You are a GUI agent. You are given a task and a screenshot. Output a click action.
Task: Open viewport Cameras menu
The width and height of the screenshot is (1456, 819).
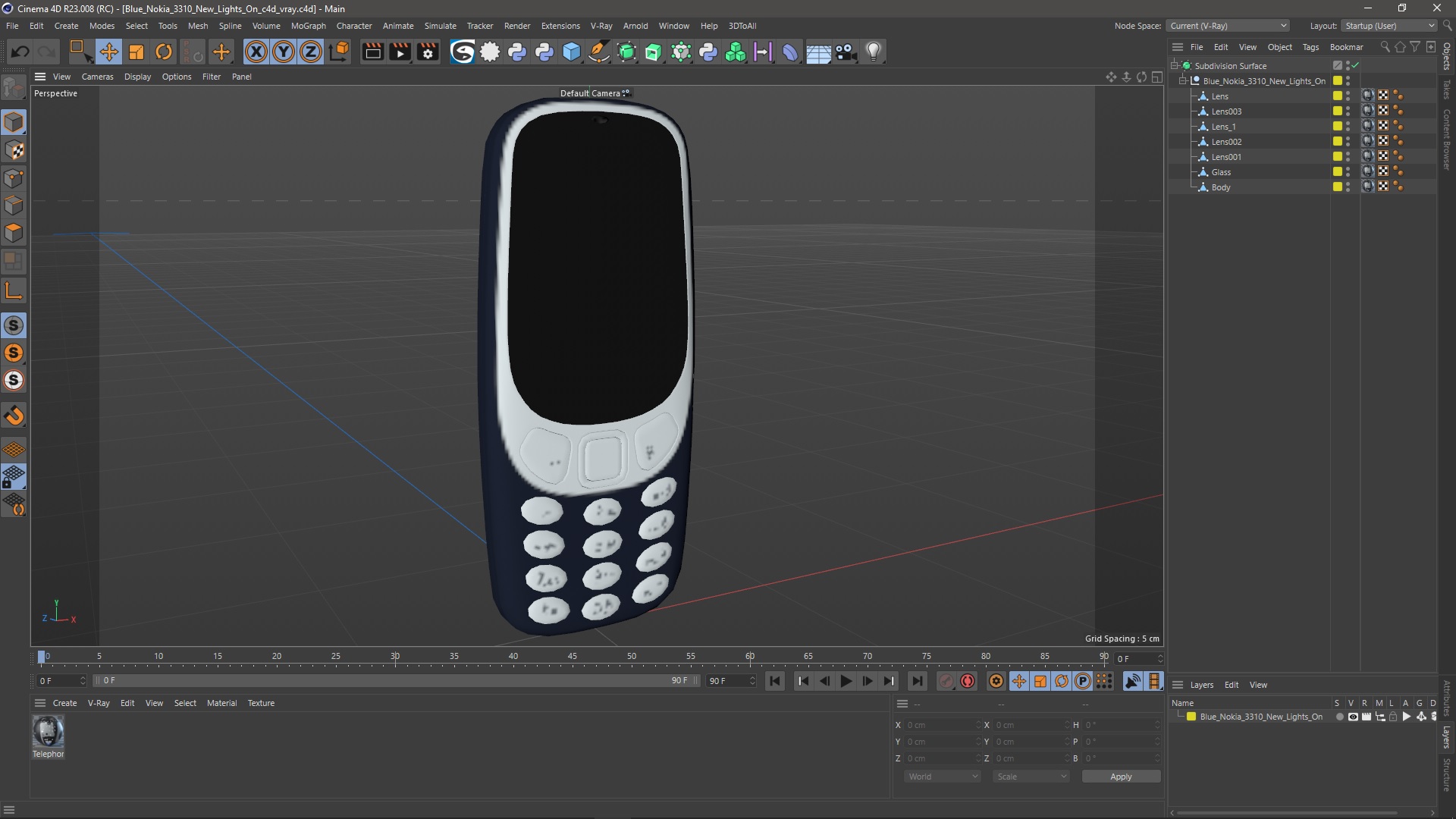pos(98,77)
